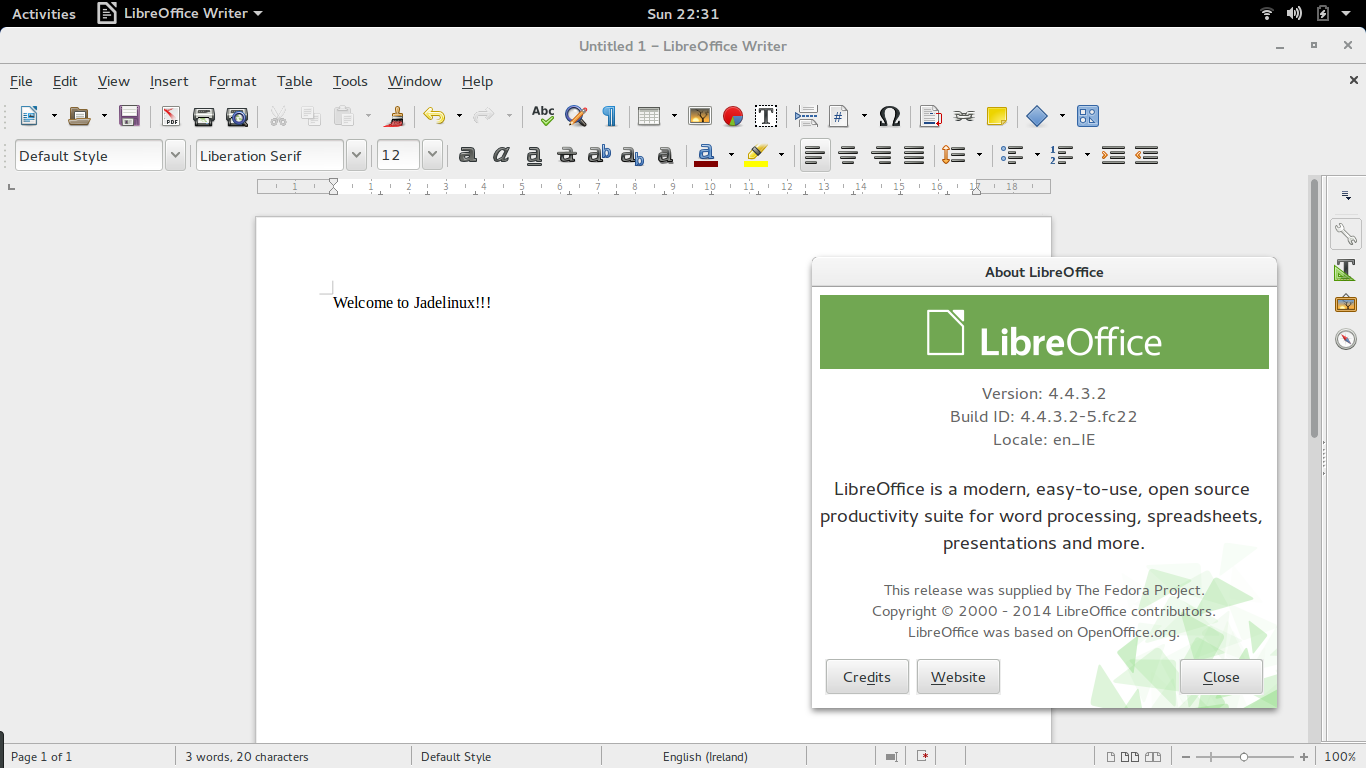Toggle Superscript formatting
This screenshot has width=1366, height=768.
(x=599, y=155)
